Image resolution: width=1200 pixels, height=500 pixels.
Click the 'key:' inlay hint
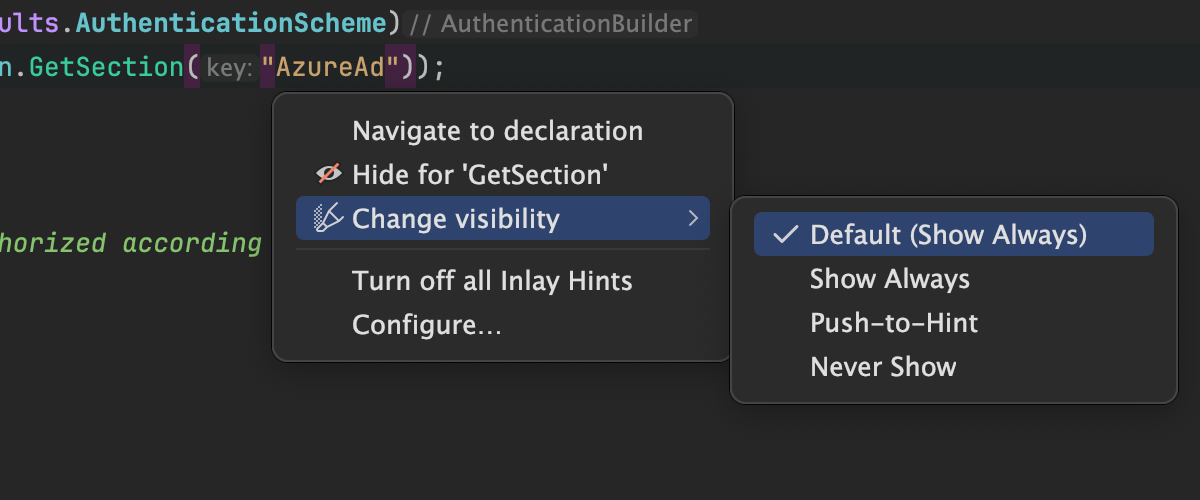229,69
